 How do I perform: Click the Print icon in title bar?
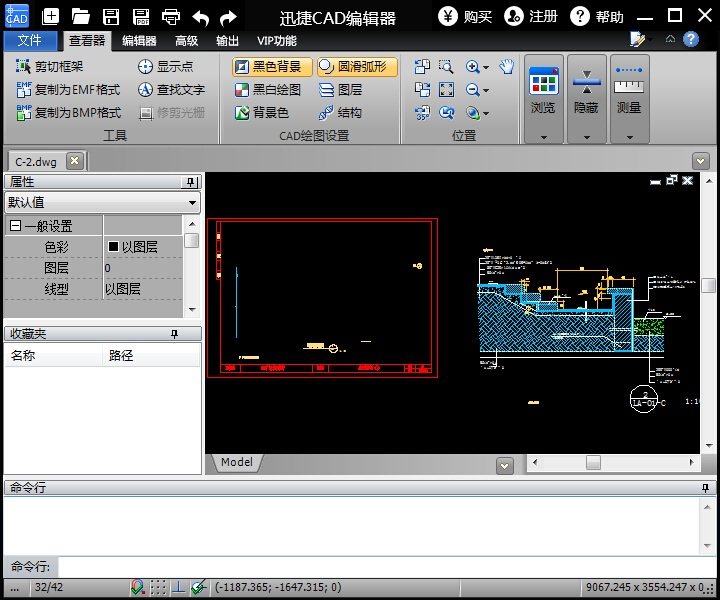pyautogui.click(x=171, y=17)
